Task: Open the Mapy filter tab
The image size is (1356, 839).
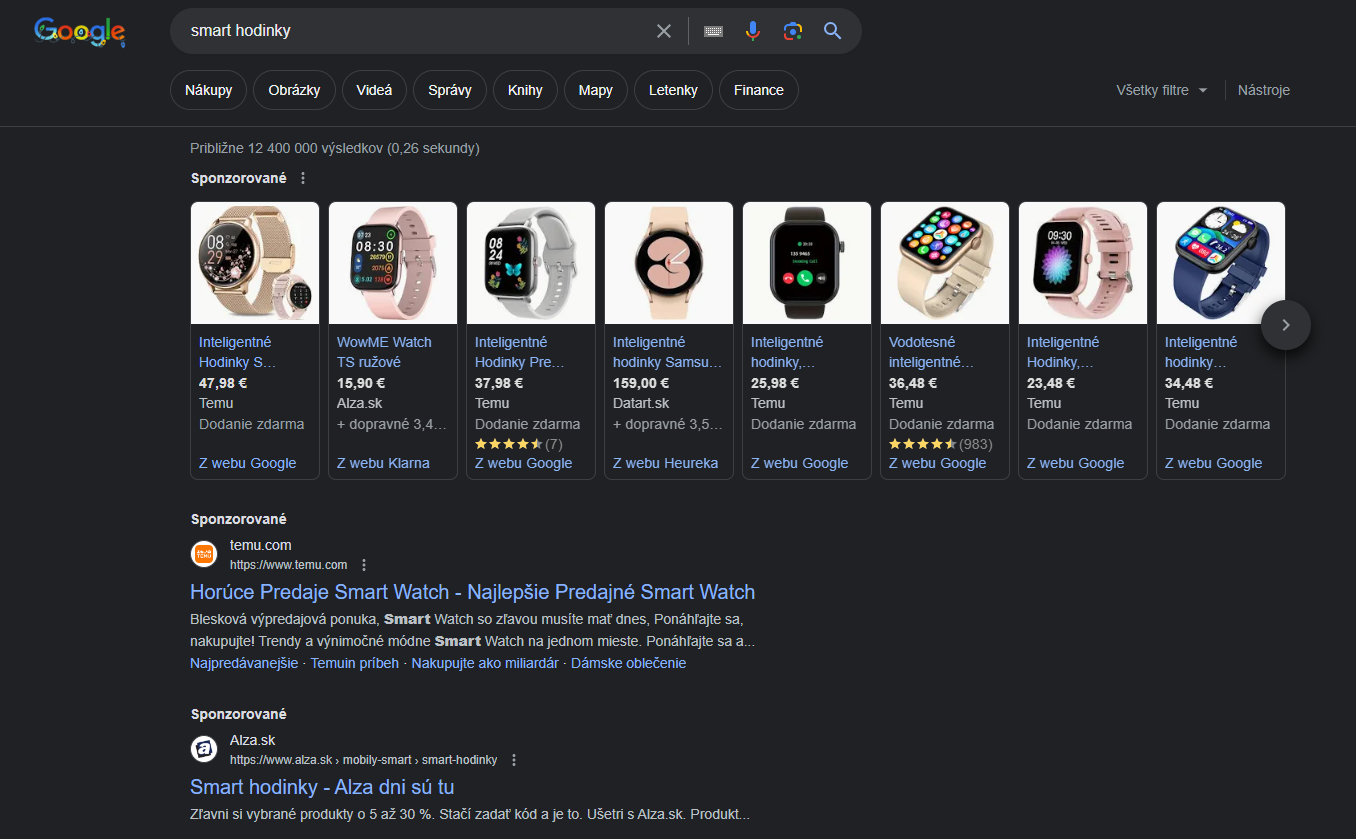Action: [595, 90]
